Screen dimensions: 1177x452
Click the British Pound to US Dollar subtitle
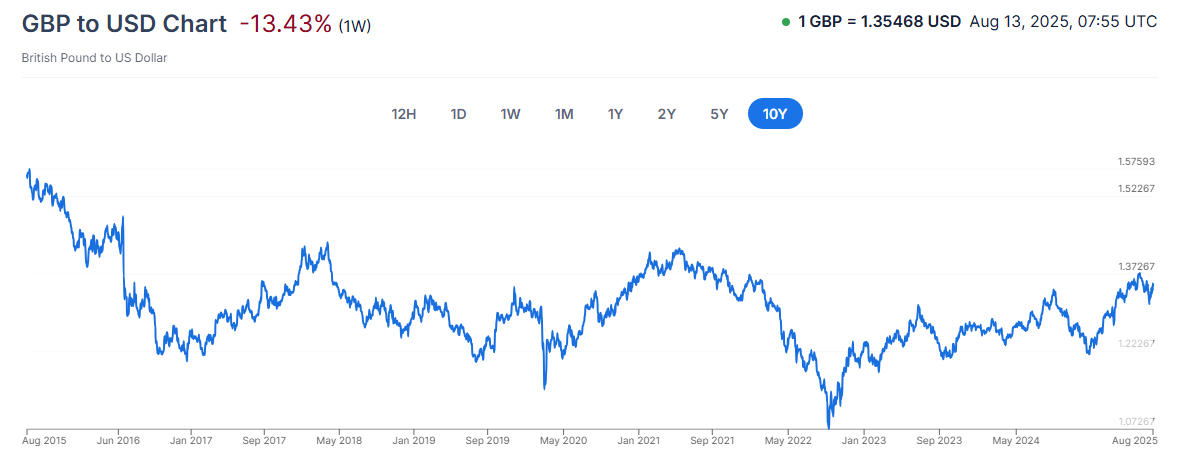pos(94,58)
